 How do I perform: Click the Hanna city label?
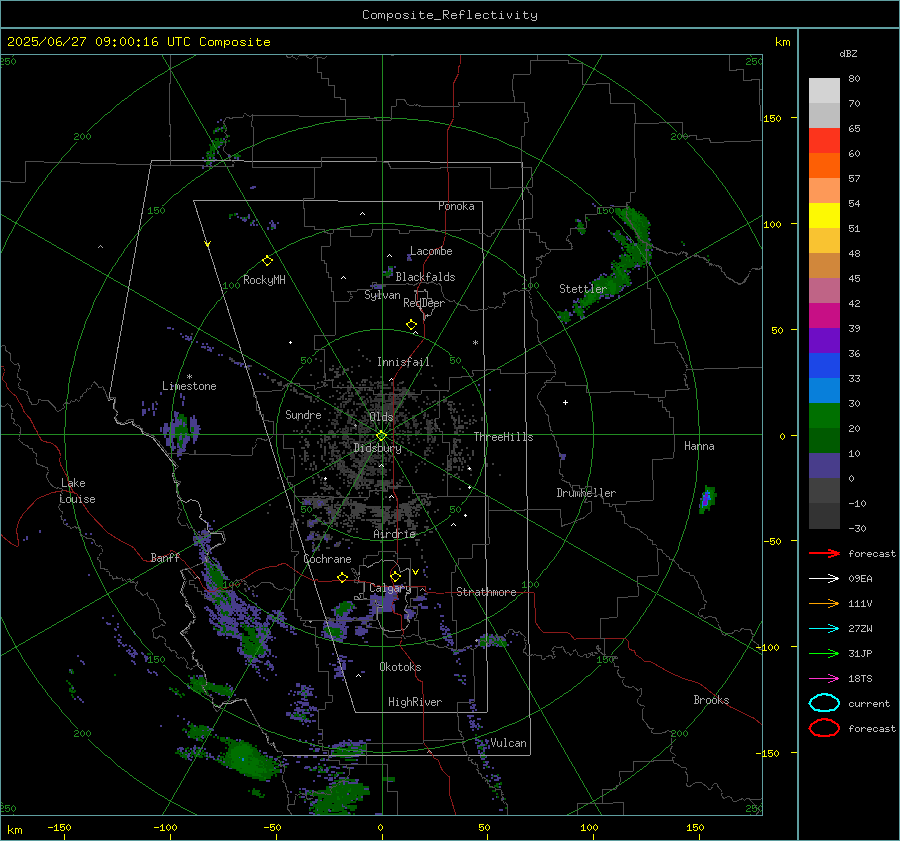coord(699,446)
